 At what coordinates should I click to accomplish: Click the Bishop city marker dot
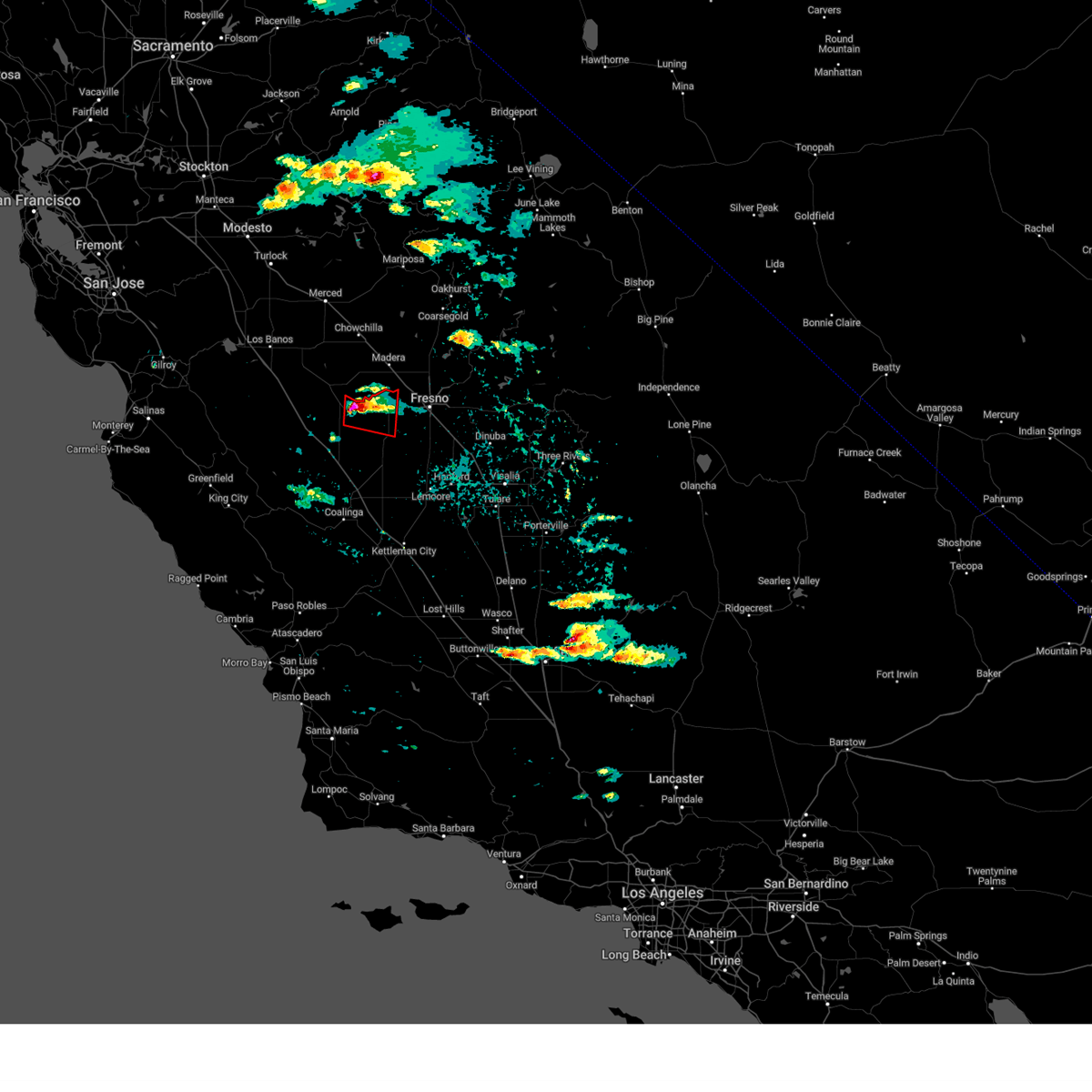point(639,289)
